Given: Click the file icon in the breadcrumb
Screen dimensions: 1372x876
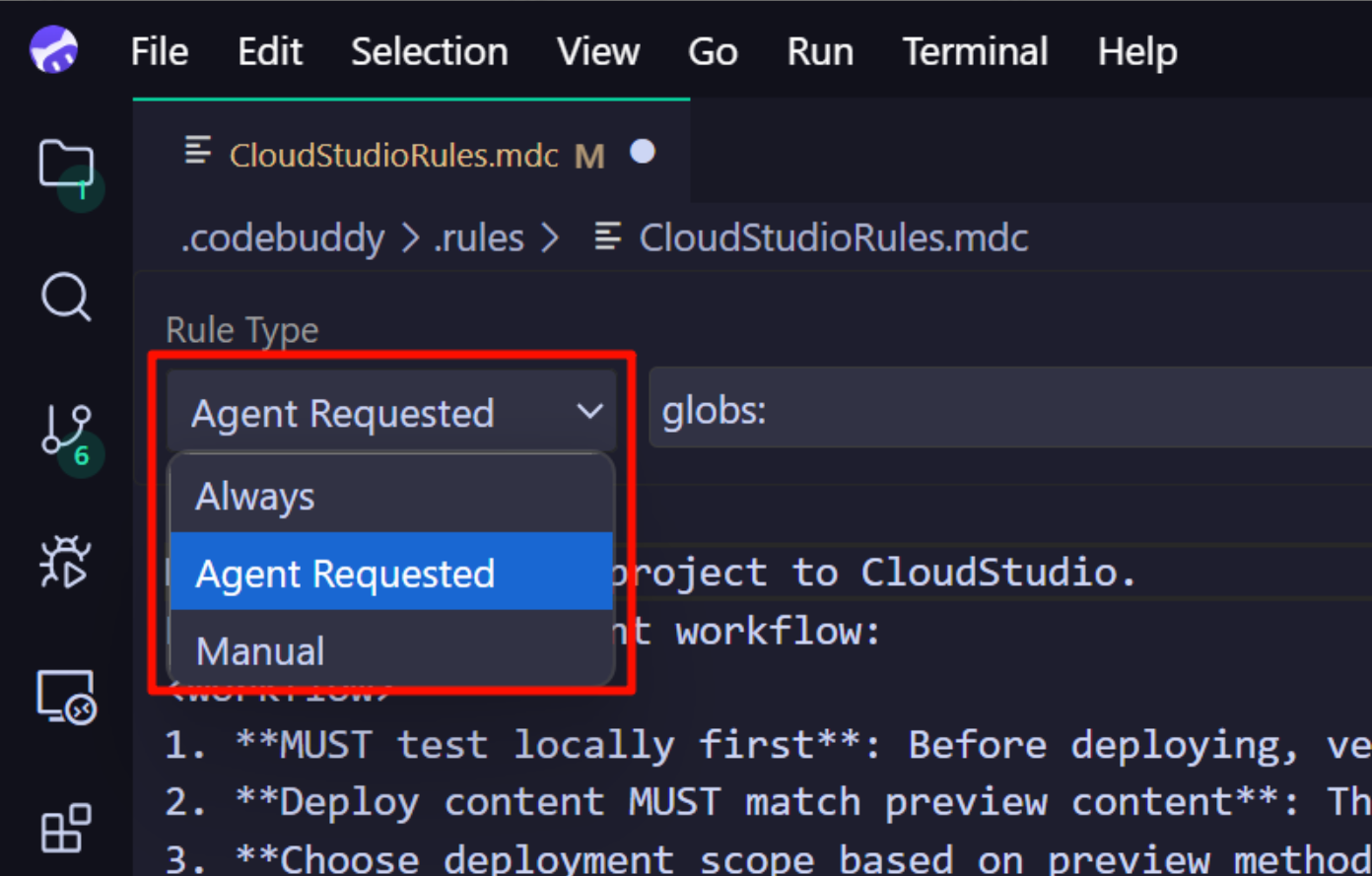Looking at the screenshot, I should click(608, 236).
